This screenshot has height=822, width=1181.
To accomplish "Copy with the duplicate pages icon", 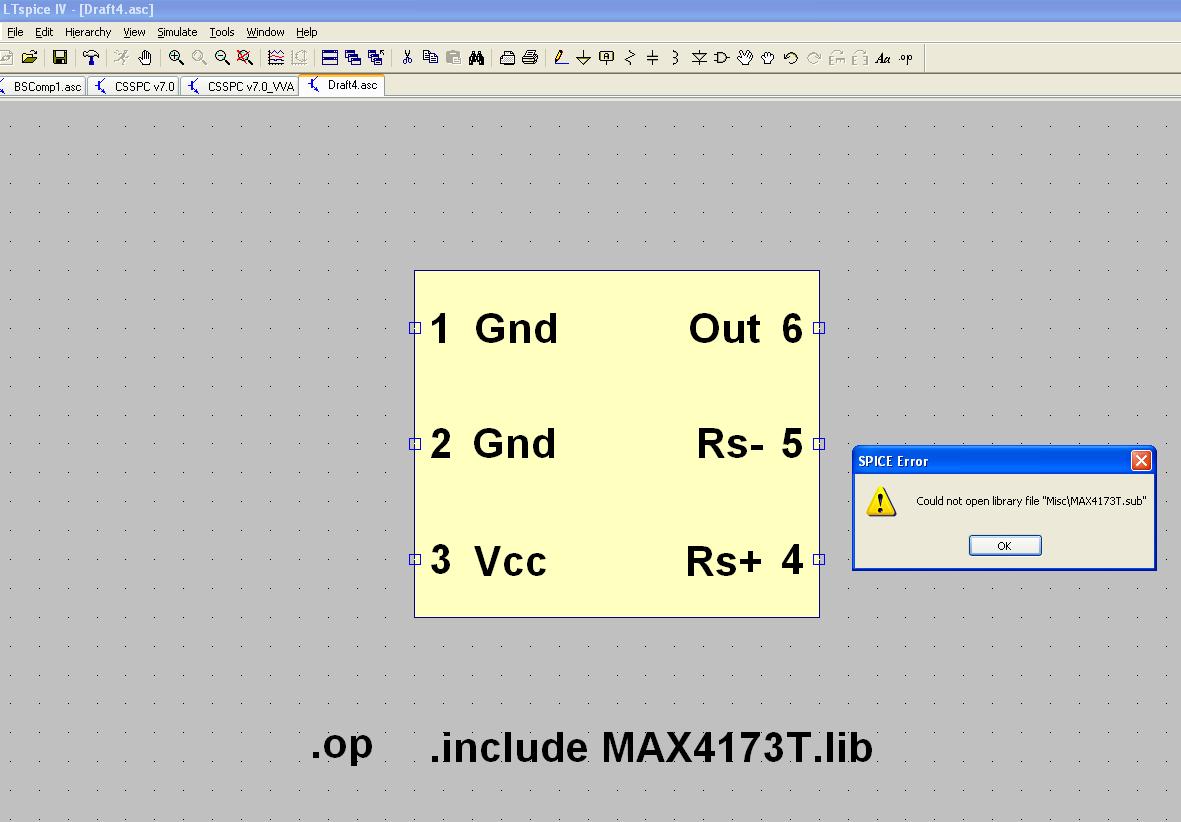I will [430, 57].
